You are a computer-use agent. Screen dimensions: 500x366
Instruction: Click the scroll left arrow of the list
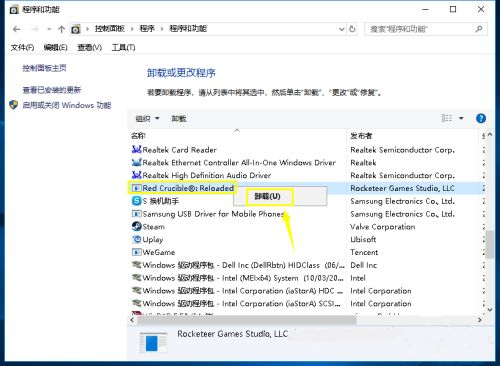click(x=132, y=320)
